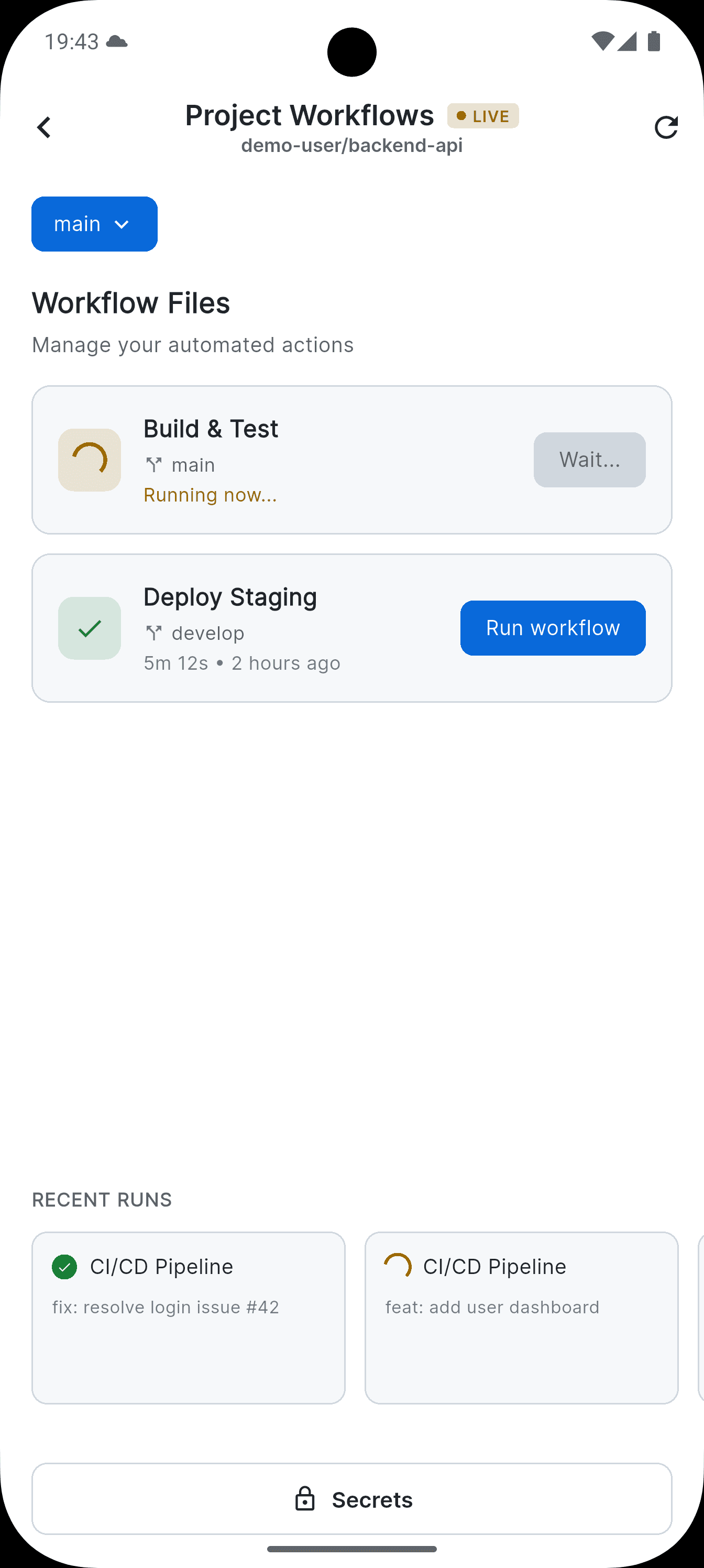The height and width of the screenshot is (1568, 704).
Task: Click the Build & Test running spinner icon
Action: (x=89, y=460)
